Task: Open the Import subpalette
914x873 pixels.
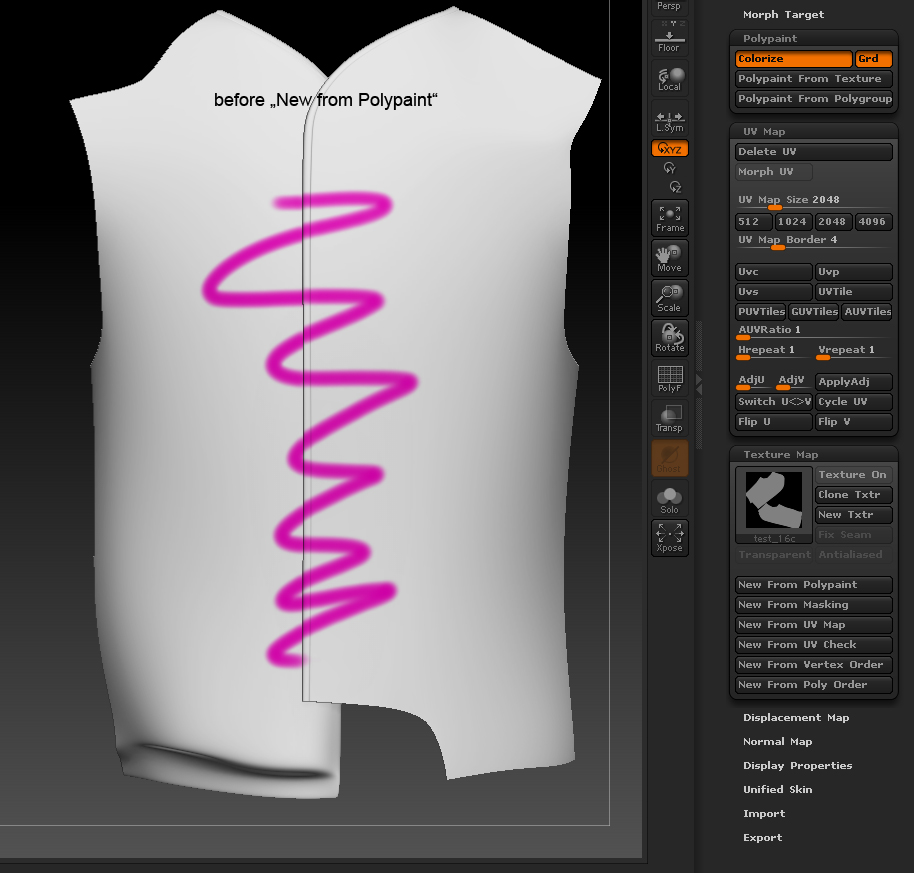Action: click(x=764, y=814)
